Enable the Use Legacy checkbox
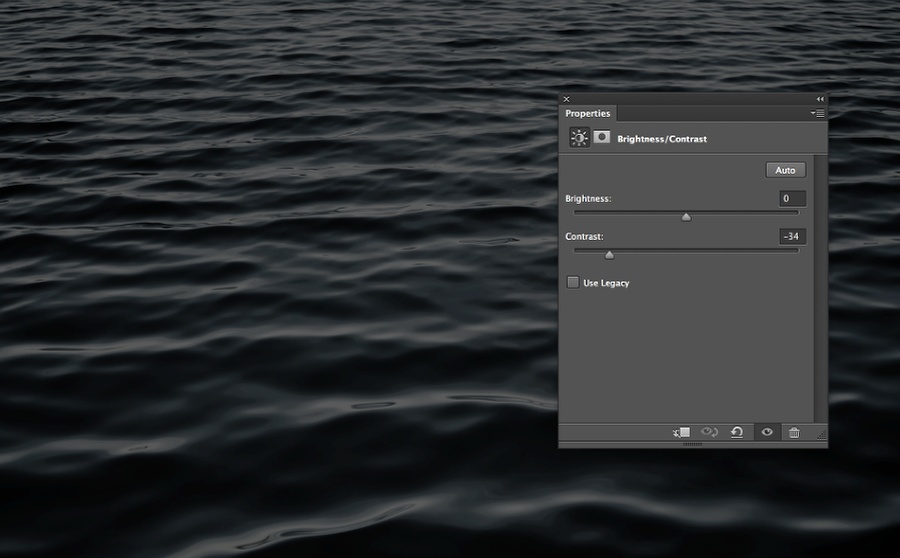The image size is (900, 558). pos(573,283)
